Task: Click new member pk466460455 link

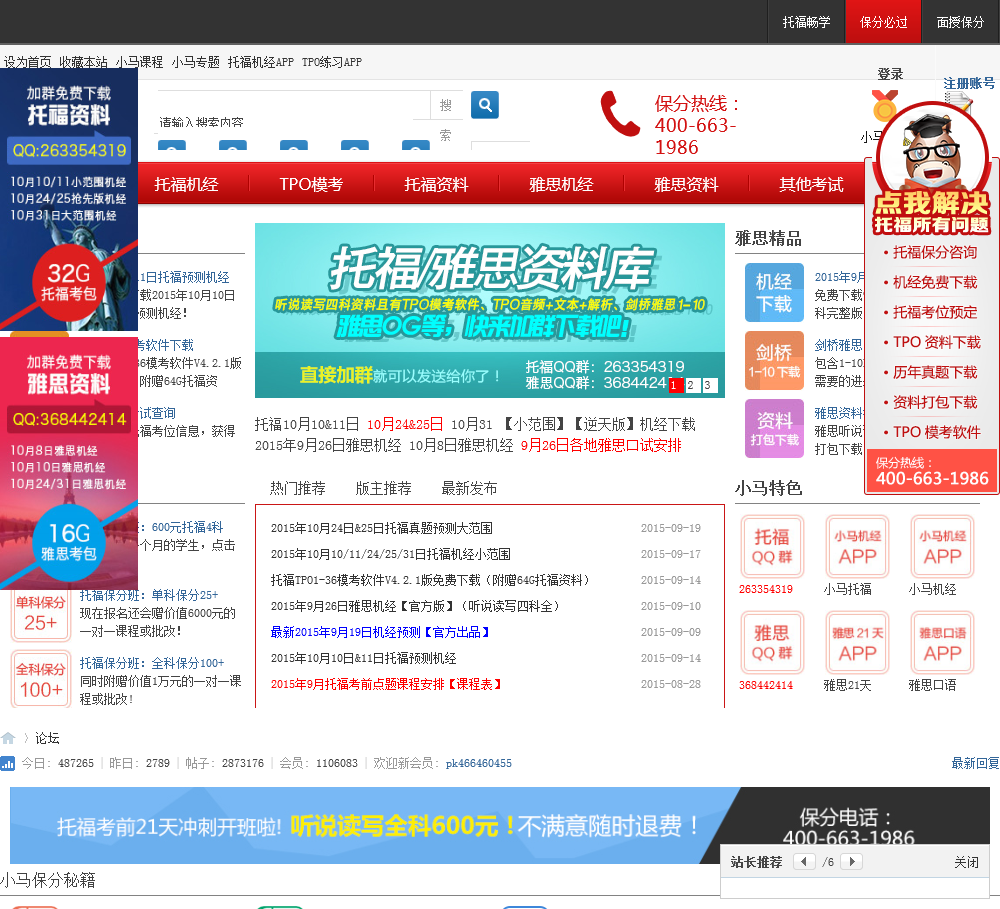Action: [x=478, y=764]
